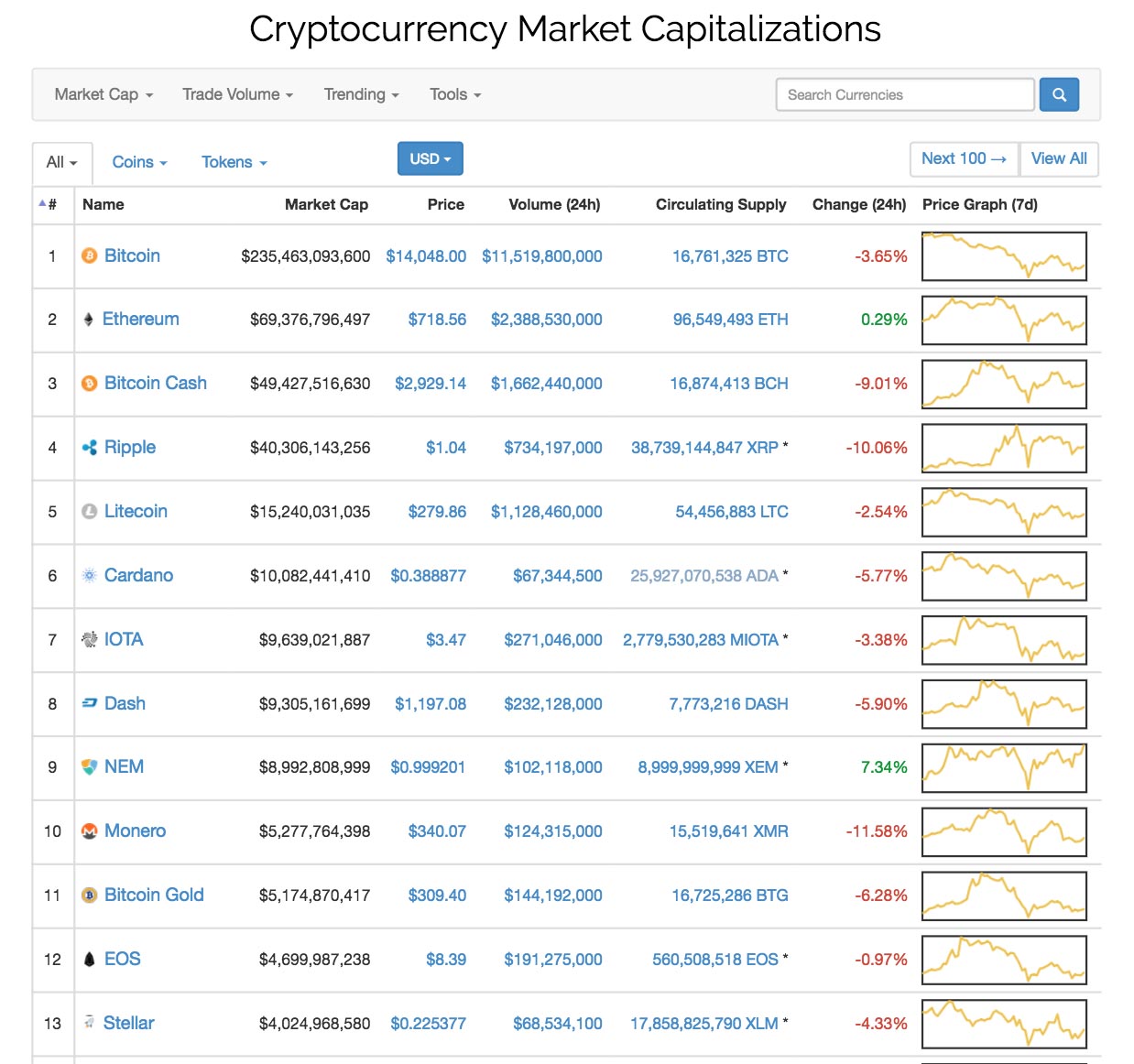Click the Litecoin logo icon
The height and width of the screenshot is (1064, 1134).
tap(90, 512)
